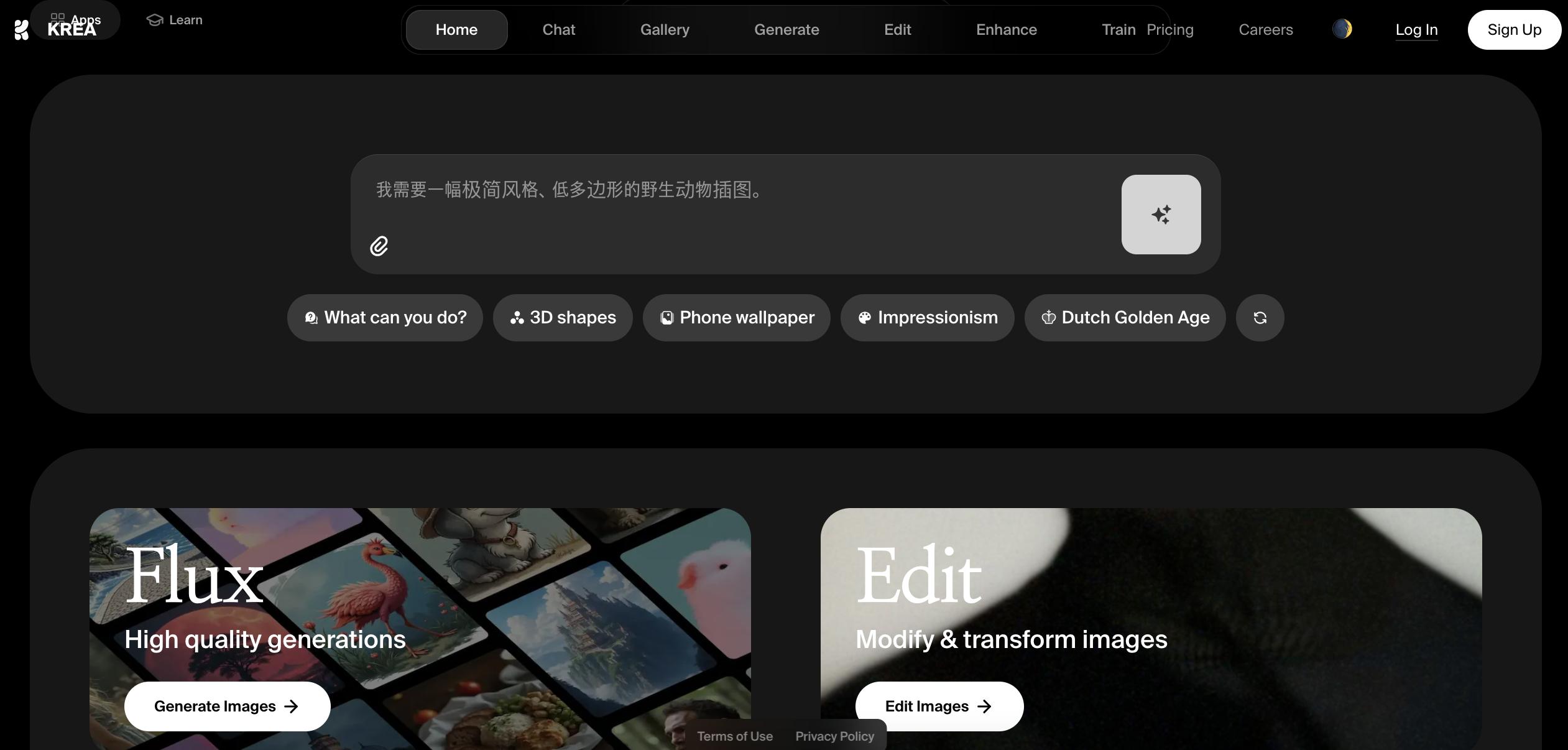
Task: Open the Learn graduation cap link
Action: coord(175,20)
